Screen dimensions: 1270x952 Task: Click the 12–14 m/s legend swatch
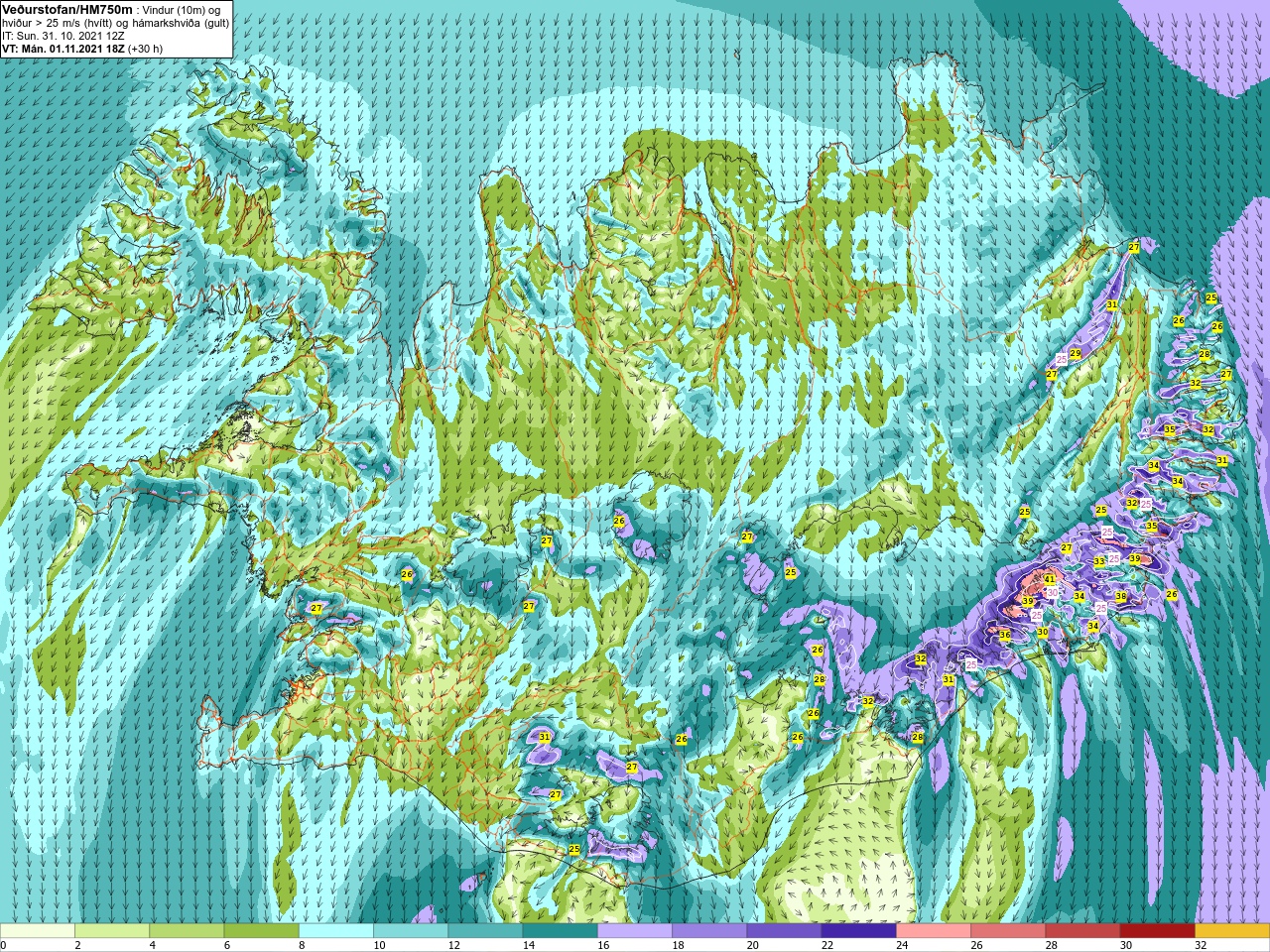click(485, 931)
